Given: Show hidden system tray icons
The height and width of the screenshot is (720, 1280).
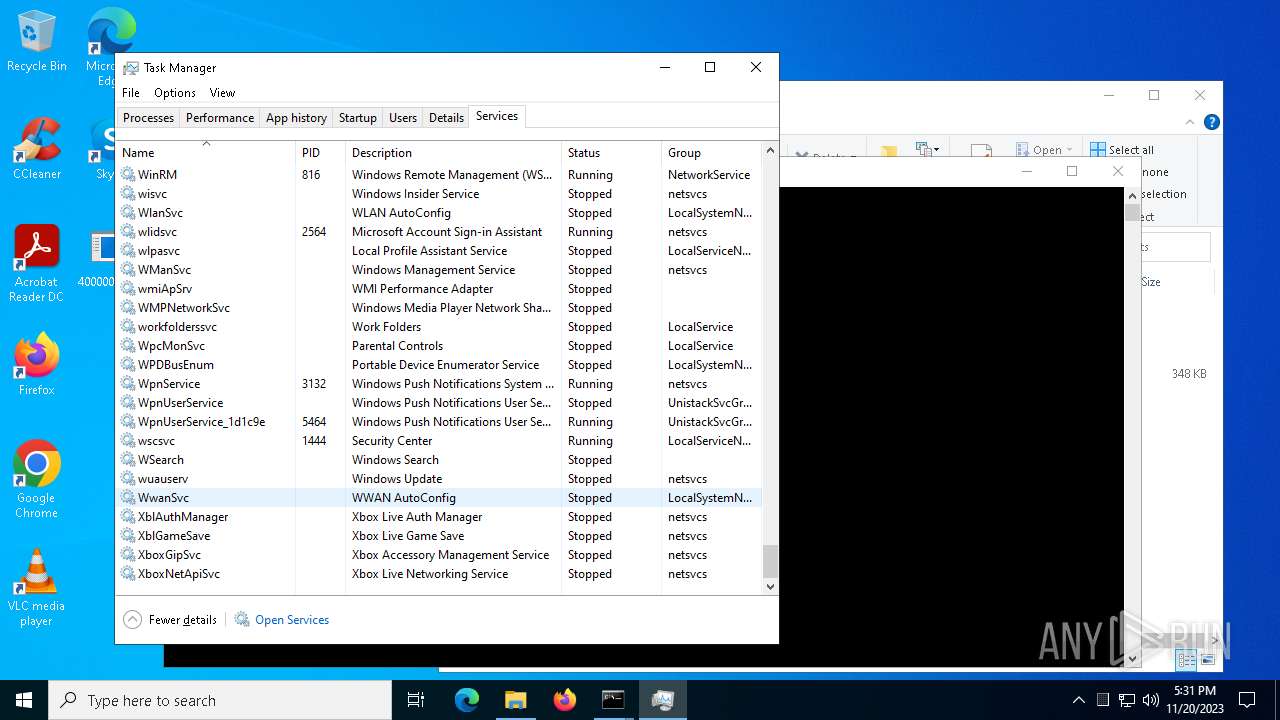Looking at the screenshot, I should [x=1078, y=700].
